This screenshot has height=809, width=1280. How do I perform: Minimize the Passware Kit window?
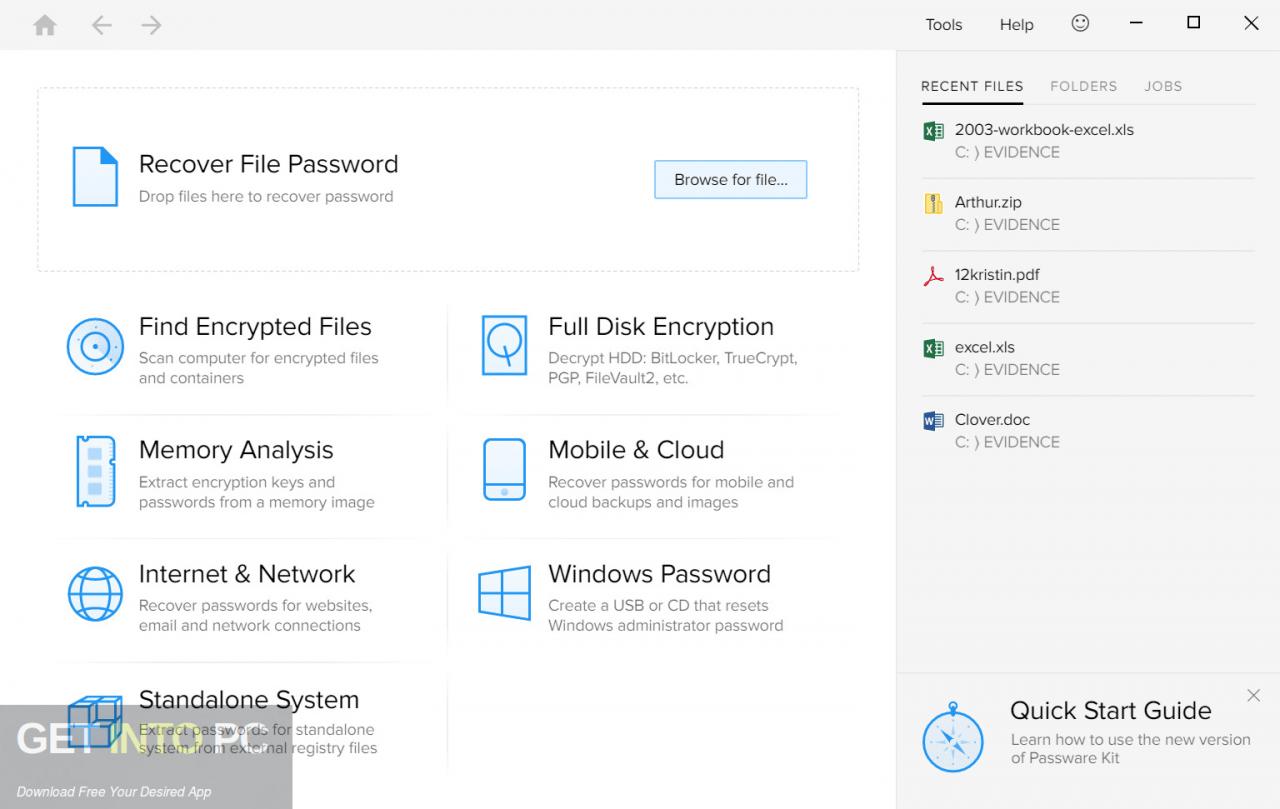click(x=1137, y=24)
